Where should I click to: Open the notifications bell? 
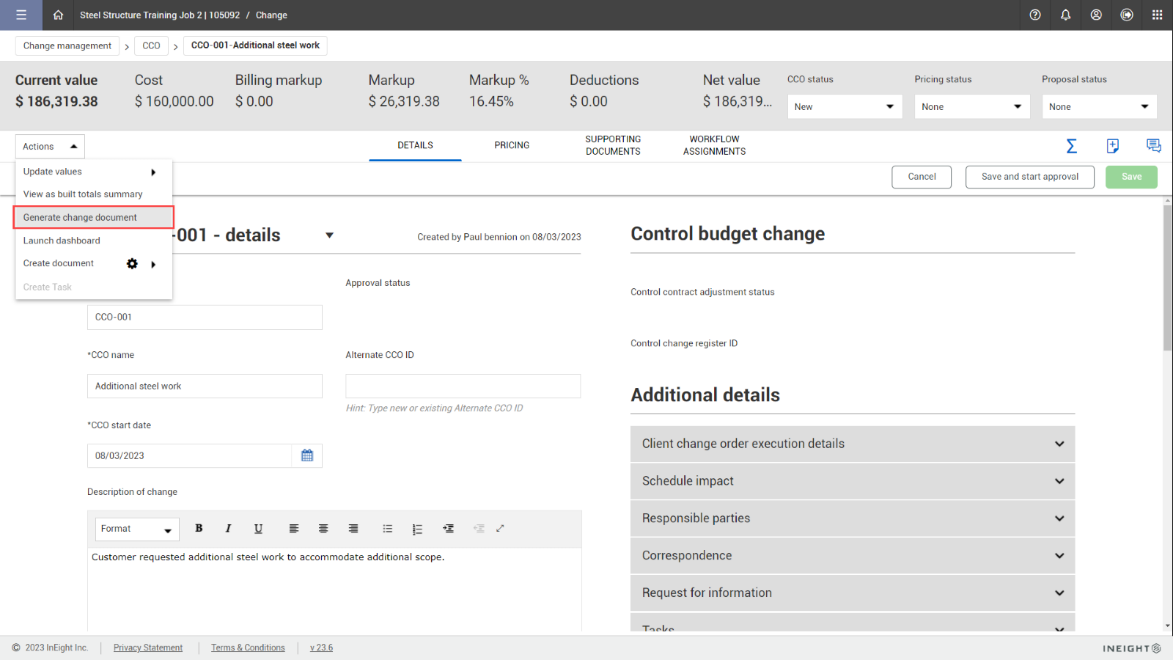[x=1066, y=15]
